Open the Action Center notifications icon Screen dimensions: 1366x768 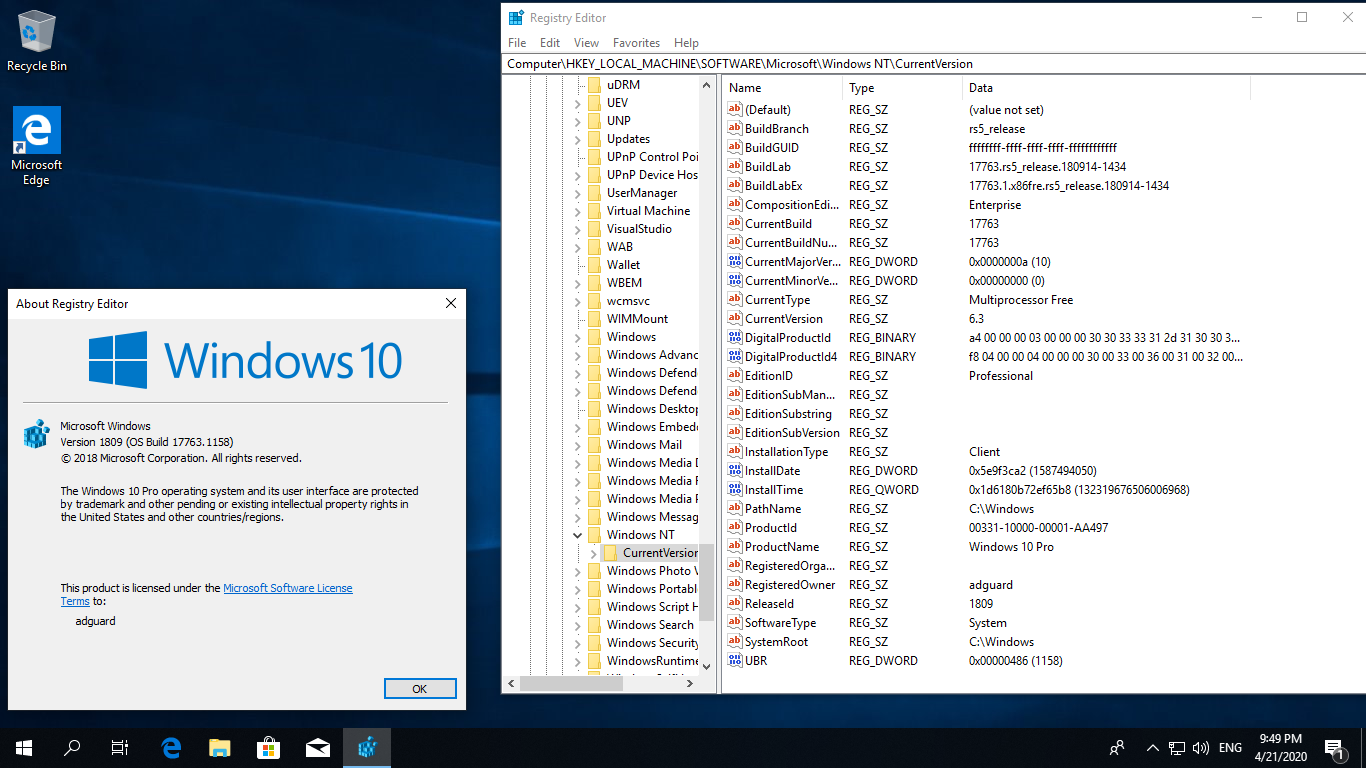tap(1333, 747)
